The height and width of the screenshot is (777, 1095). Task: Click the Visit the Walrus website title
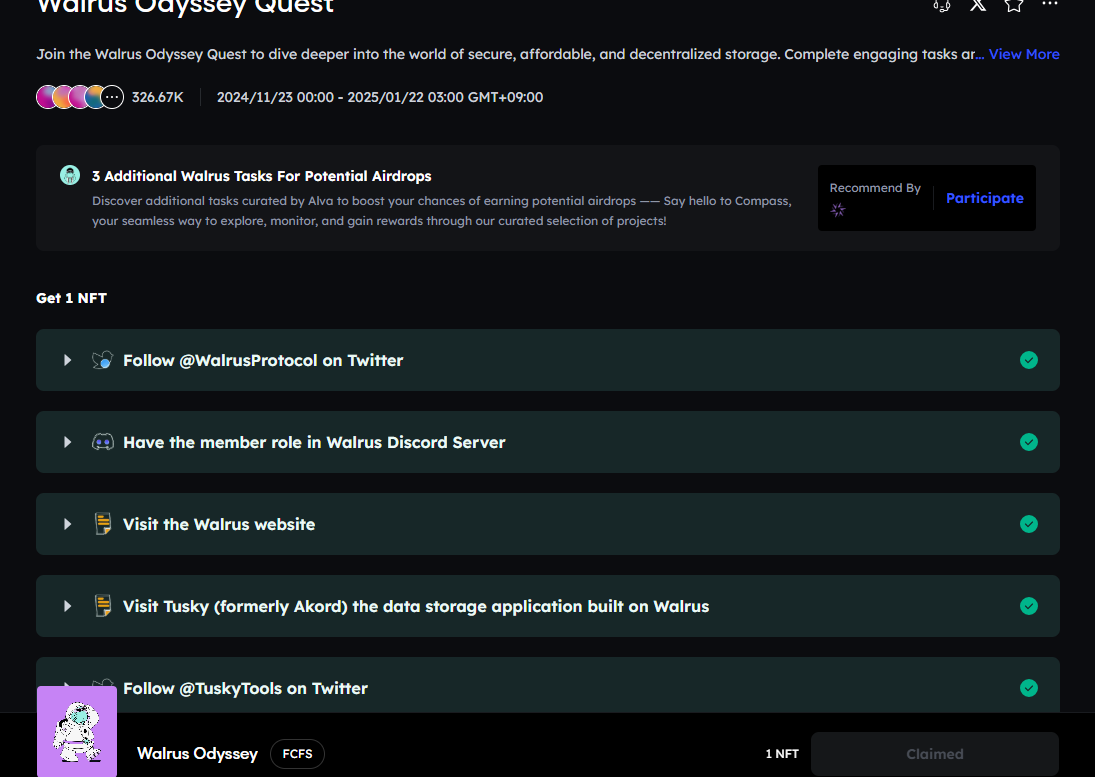219,524
